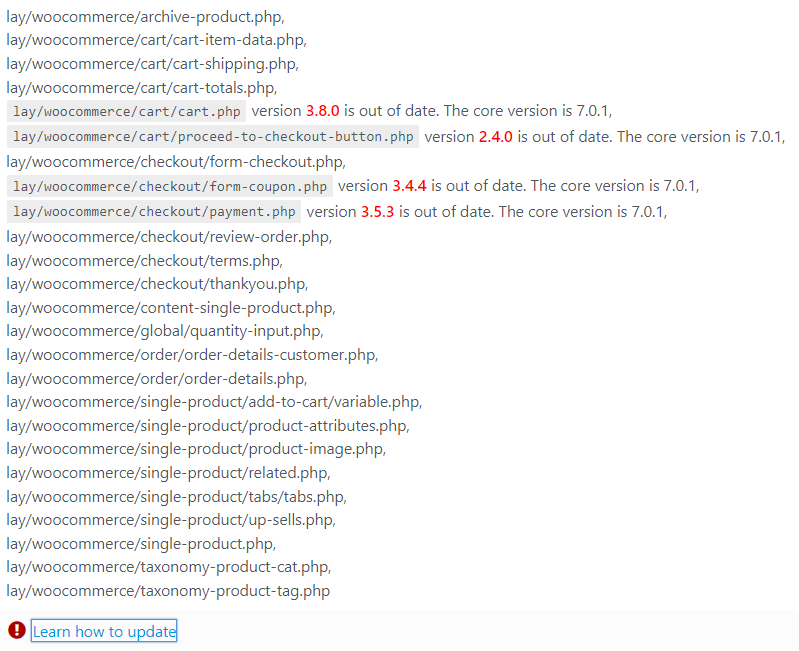Image resolution: width=799 pixels, height=651 pixels.
Task: Select the global/quantity-input.php path text
Action: pyautogui.click(x=164, y=331)
